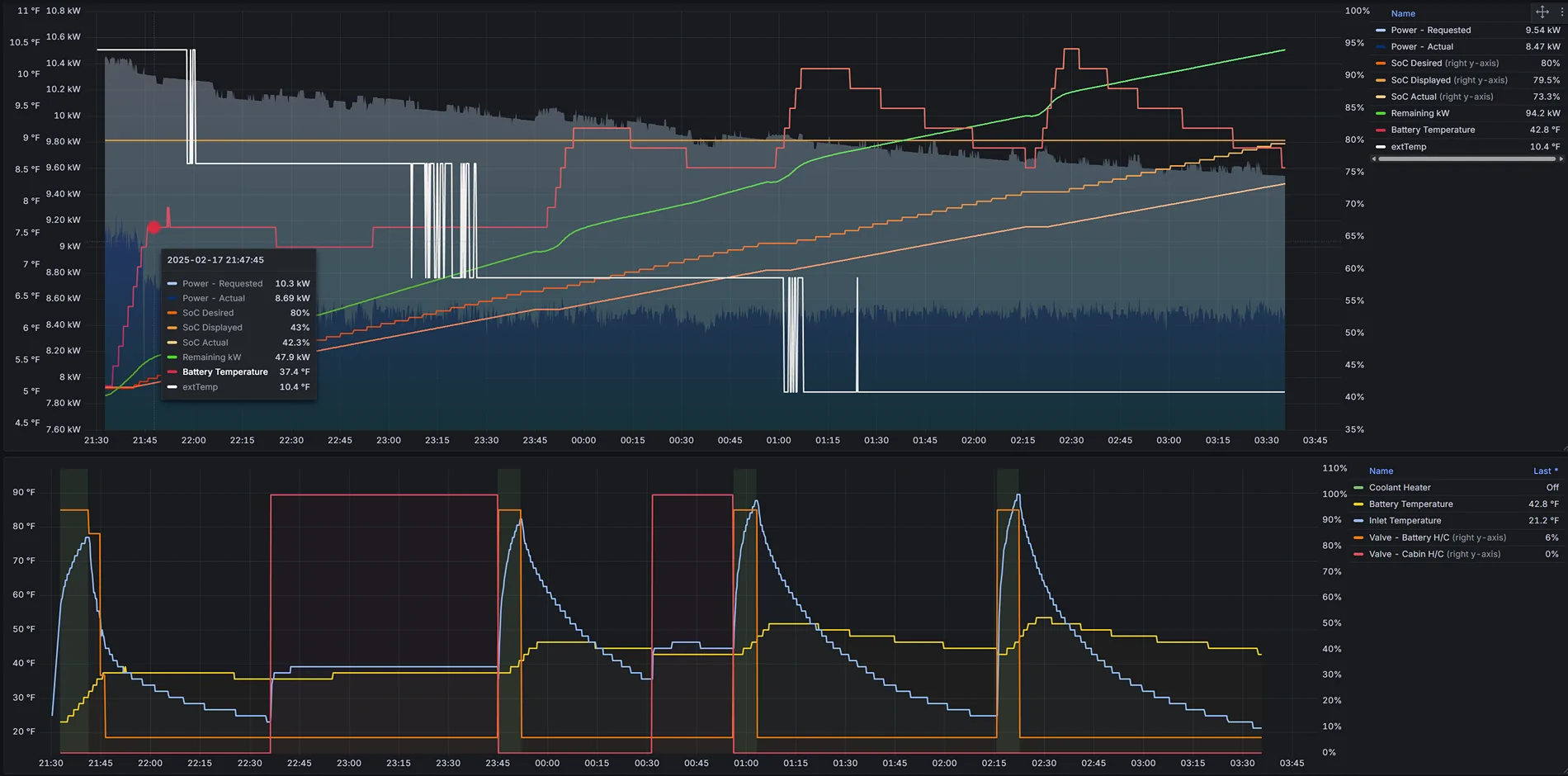Screen dimensions: 1568x776
Task: Click the Valve - Battery H/C legend label
Action: coord(1409,537)
